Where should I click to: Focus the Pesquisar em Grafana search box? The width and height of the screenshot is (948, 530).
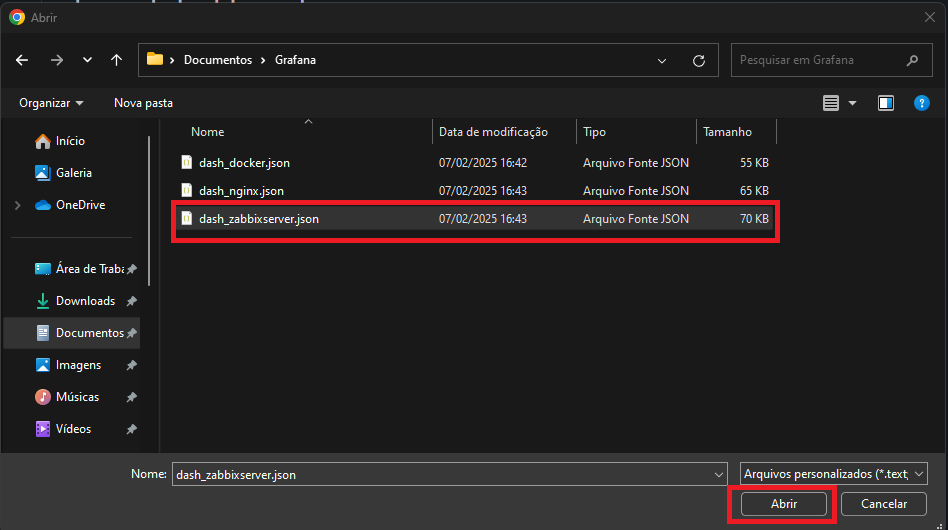point(831,60)
